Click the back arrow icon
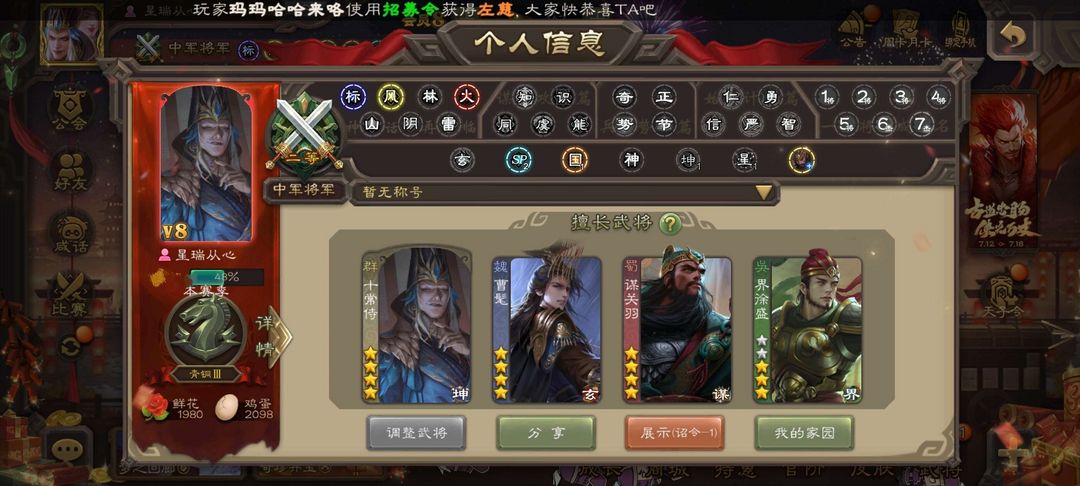The image size is (1080, 486). pos(1012,35)
